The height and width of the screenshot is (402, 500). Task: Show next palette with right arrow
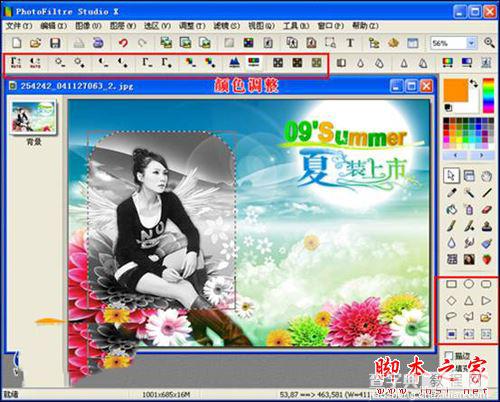[481, 156]
